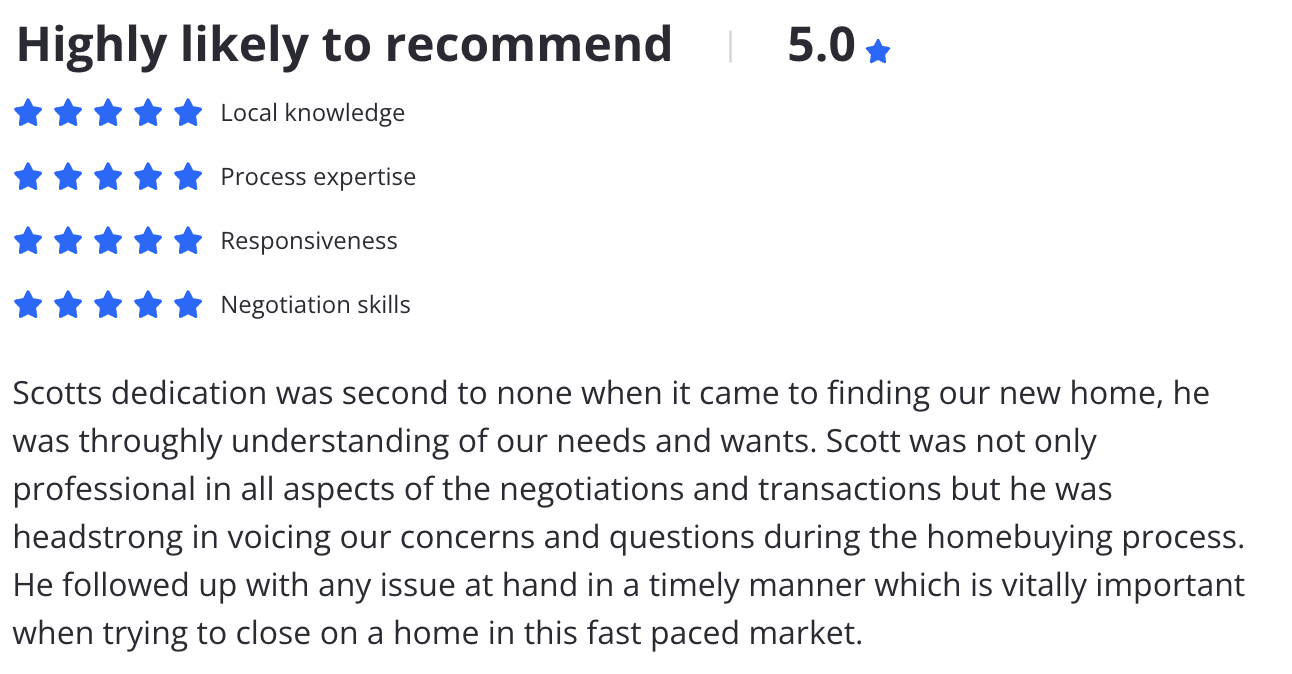Click third star in Process expertise row
Image resolution: width=1292 pixels, height=674 pixels.
click(x=108, y=177)
